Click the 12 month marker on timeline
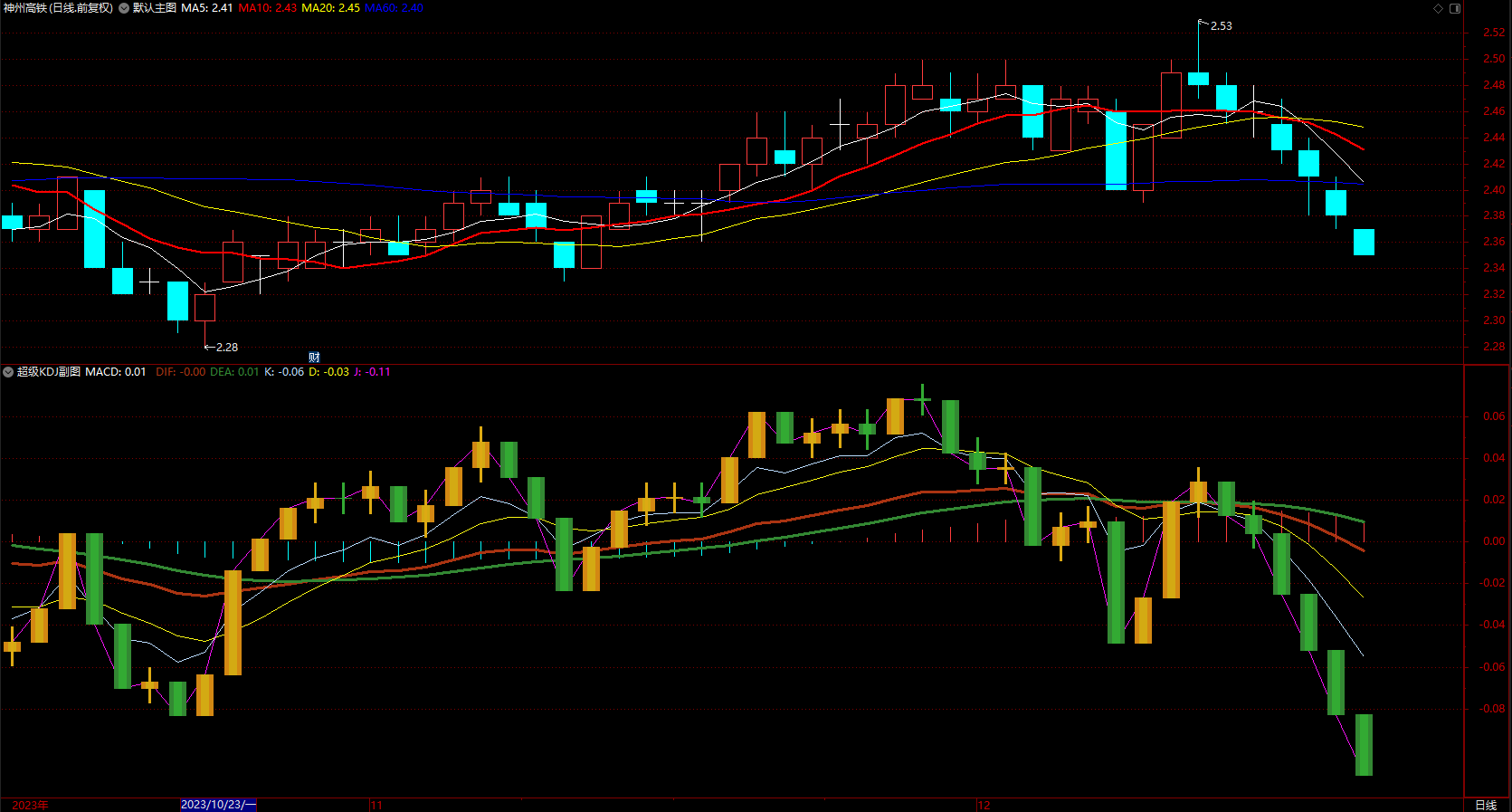The width and height of the screenshot is (1512, 812). (984, 805)
